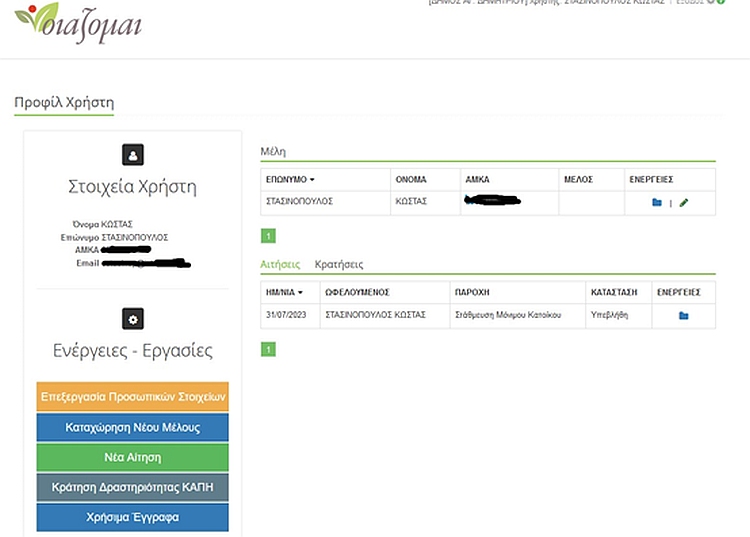Click the user profile icon above Στοιχεία Χρήστη
The image size is (750, 537).
tap(133, 154)
